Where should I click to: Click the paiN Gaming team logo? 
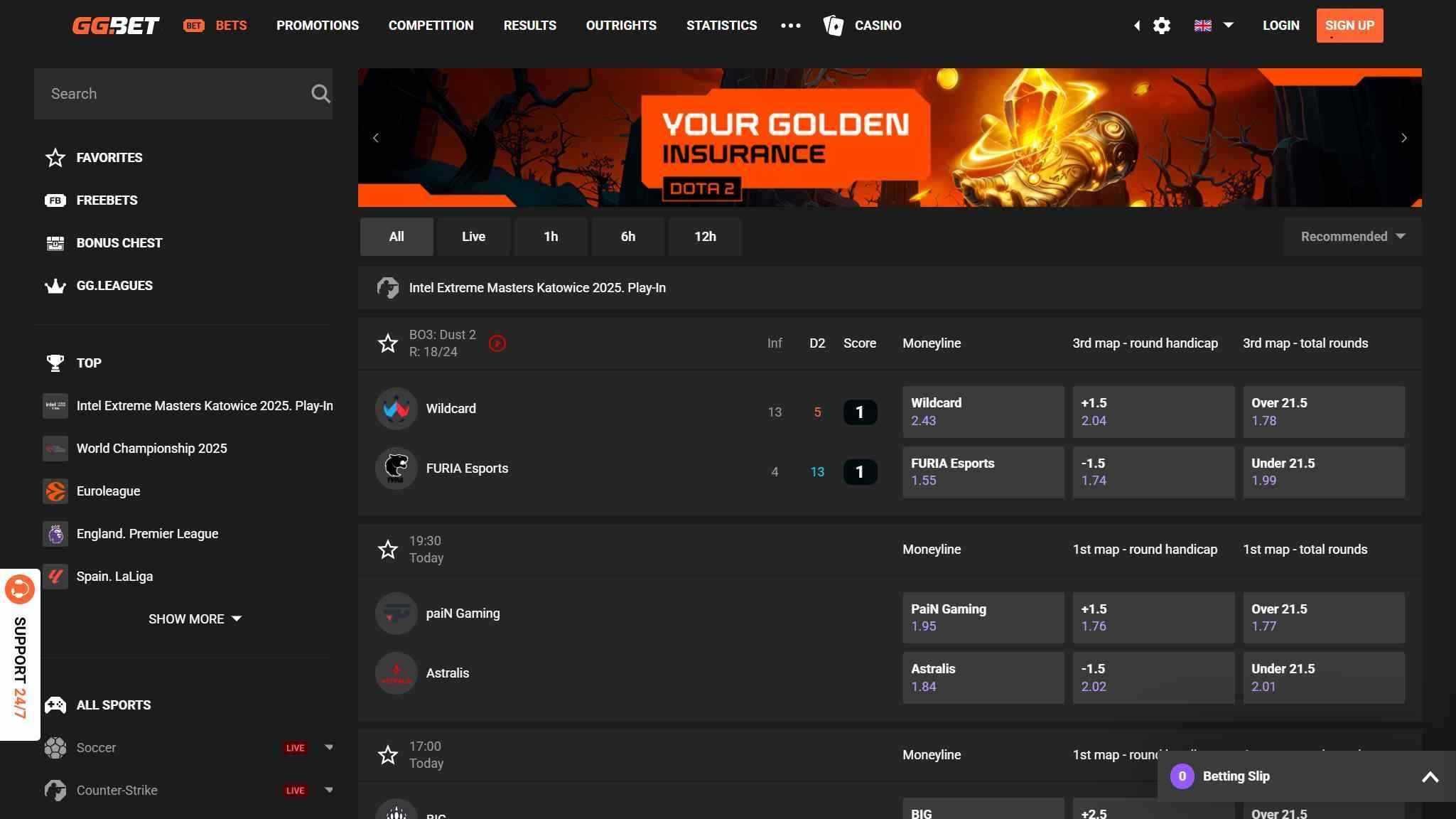tap(396, 614)
